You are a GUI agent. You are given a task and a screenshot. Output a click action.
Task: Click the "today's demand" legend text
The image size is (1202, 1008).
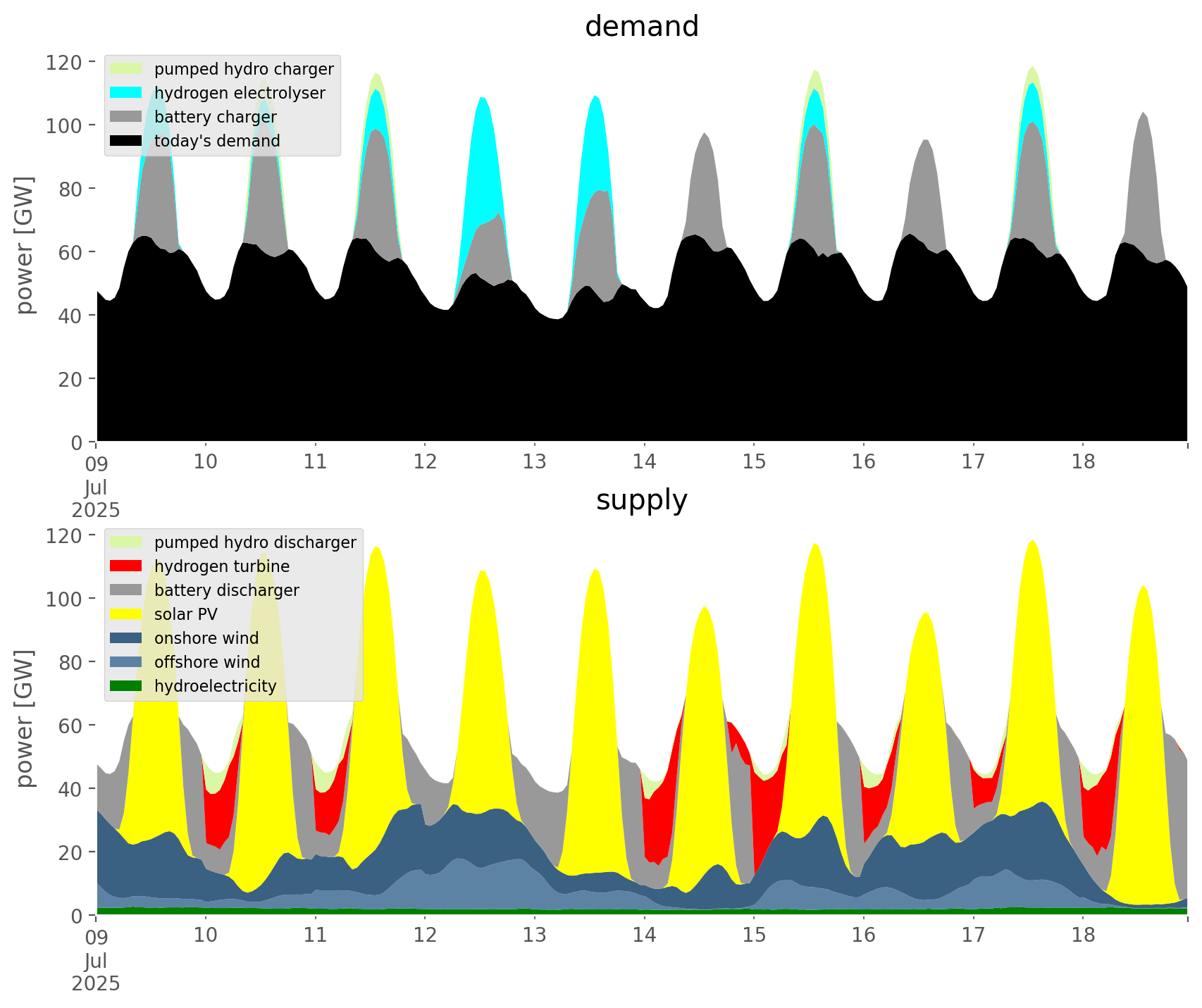click(x=217, y=141)
